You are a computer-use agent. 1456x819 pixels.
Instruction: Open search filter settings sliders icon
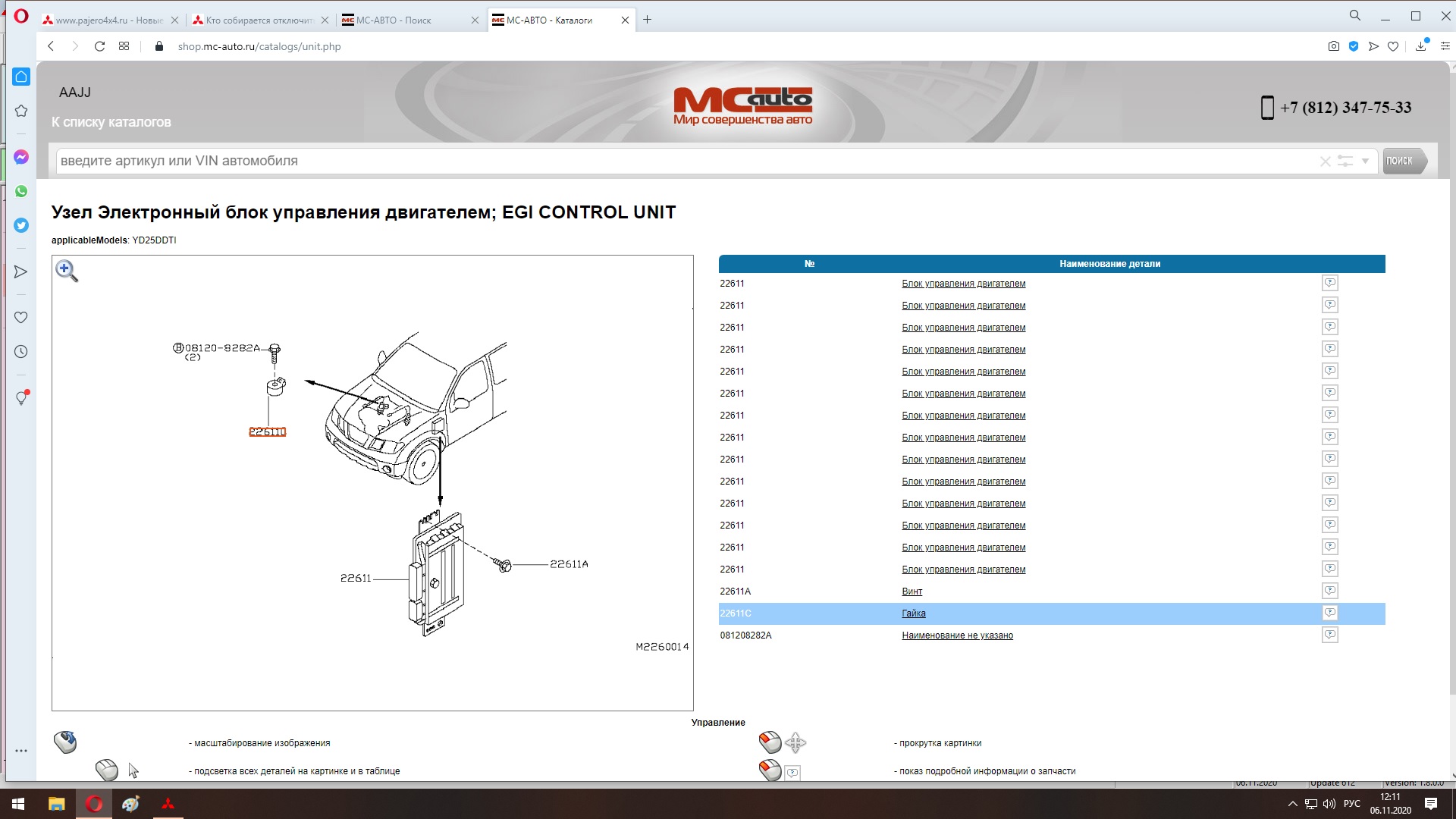pos(1345,161)
